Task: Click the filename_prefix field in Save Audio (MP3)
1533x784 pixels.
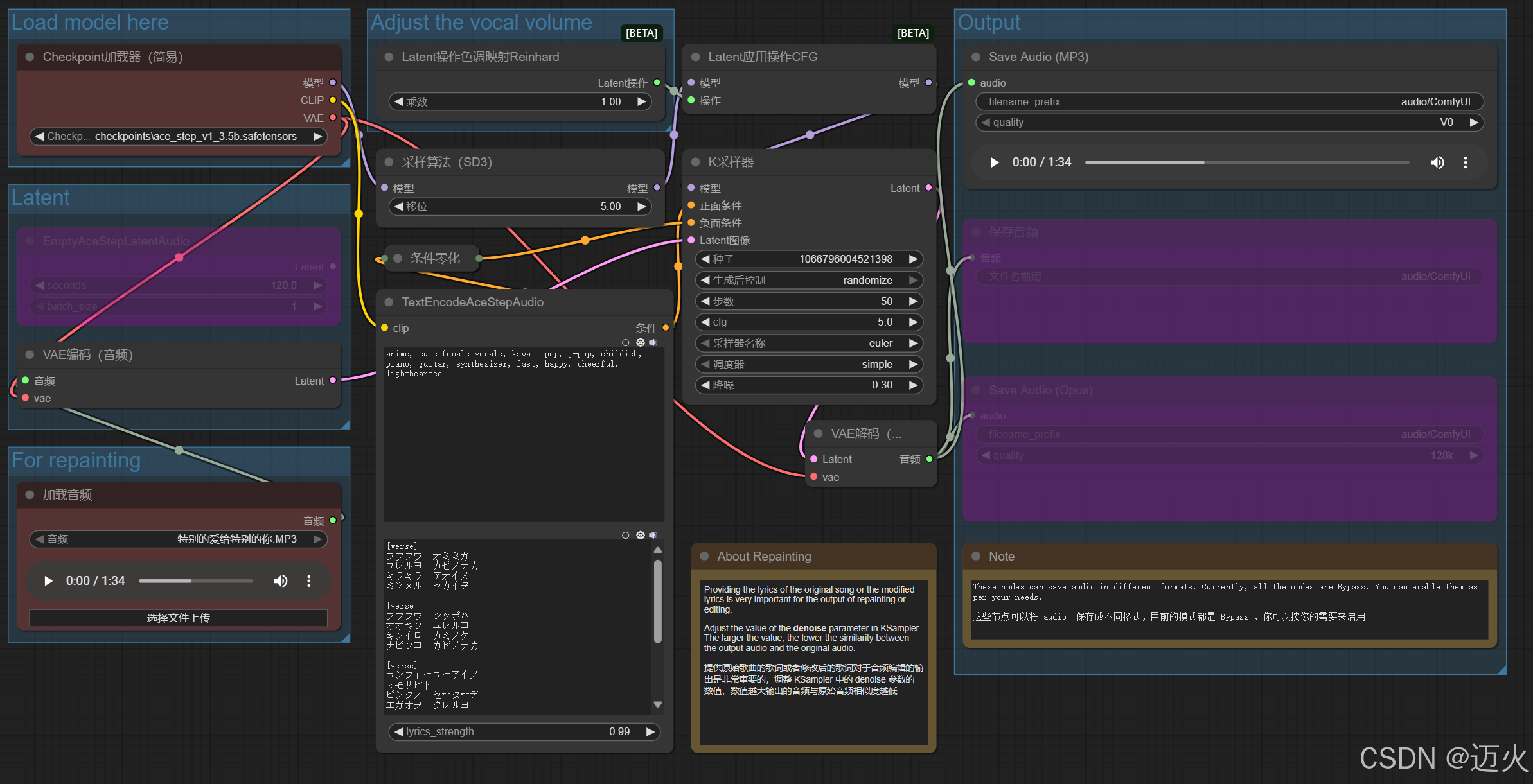Action: 1230,101
